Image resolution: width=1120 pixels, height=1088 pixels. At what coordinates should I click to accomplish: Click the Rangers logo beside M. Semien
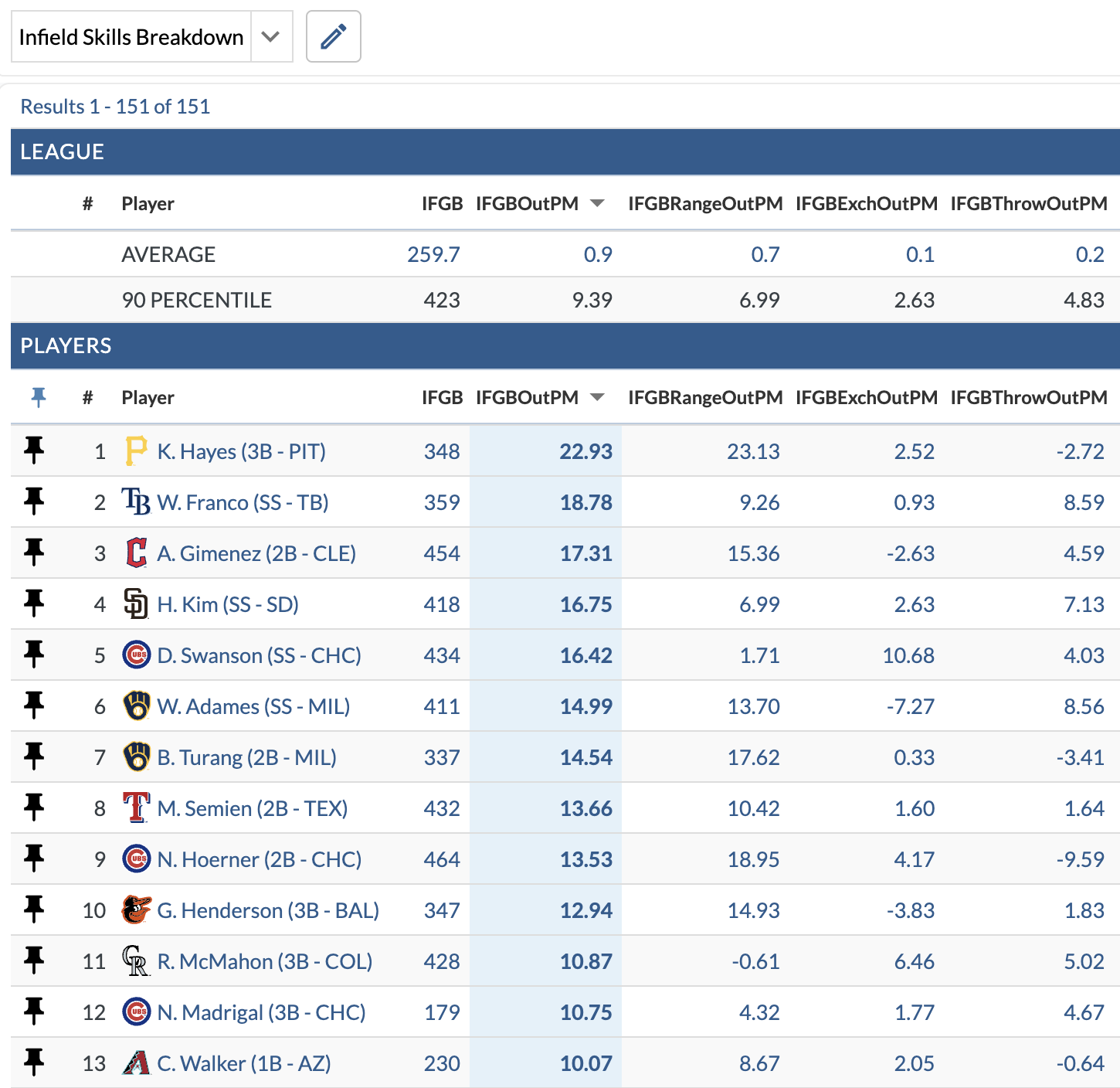tap(136, 808)
